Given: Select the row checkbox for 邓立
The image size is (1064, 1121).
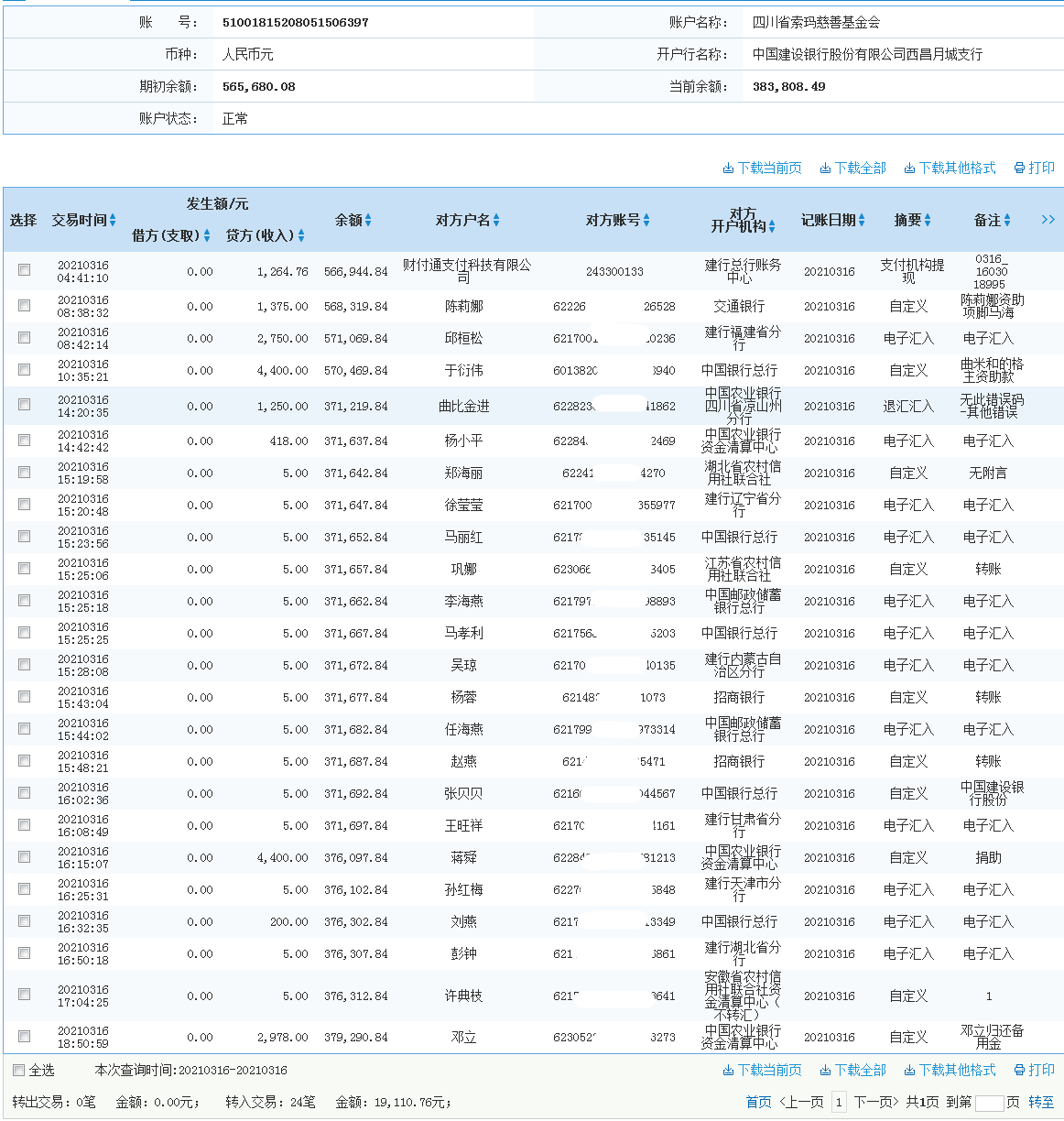Looking at the screenshot, I should pos(25,1037).
